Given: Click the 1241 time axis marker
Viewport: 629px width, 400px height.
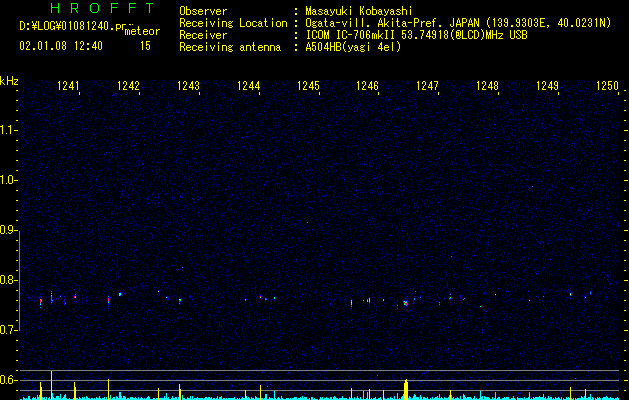Looking at the screenshot, I should (x=68, y=85).
